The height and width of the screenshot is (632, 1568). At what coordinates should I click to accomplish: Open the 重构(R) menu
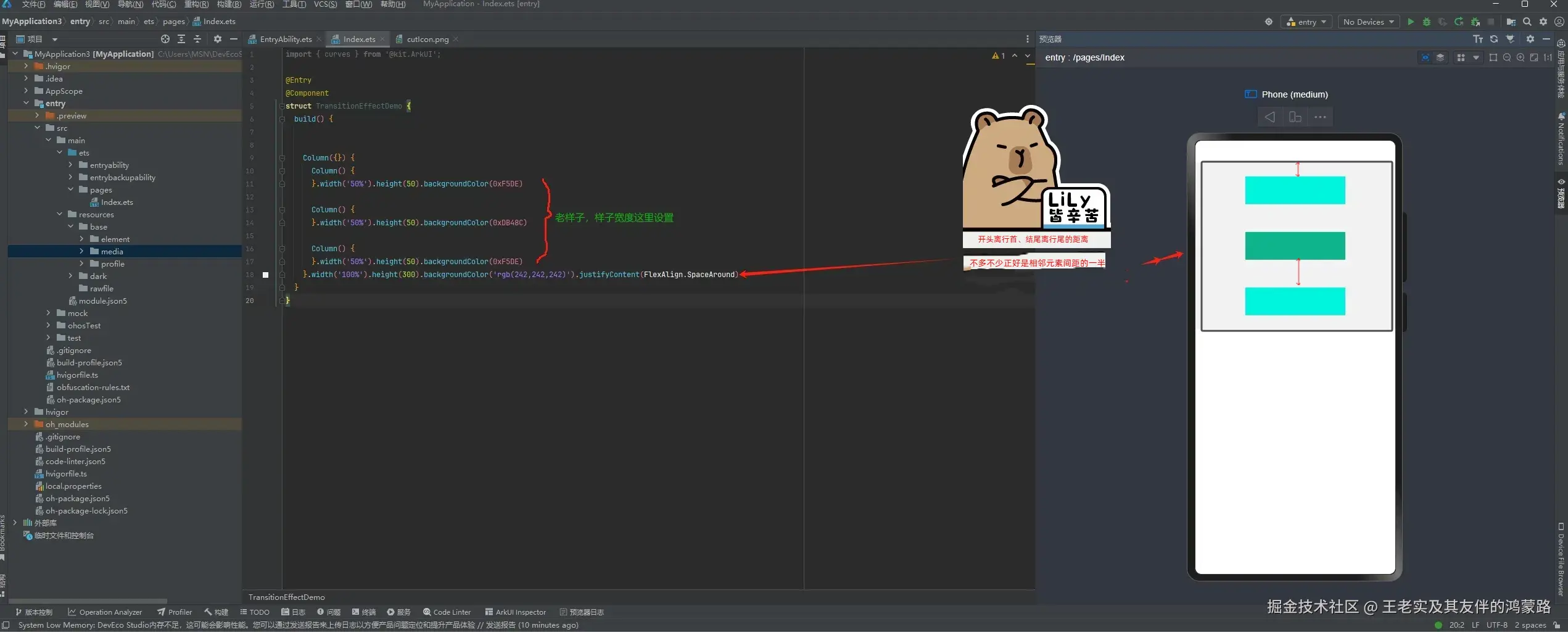[x=196, y=4]
